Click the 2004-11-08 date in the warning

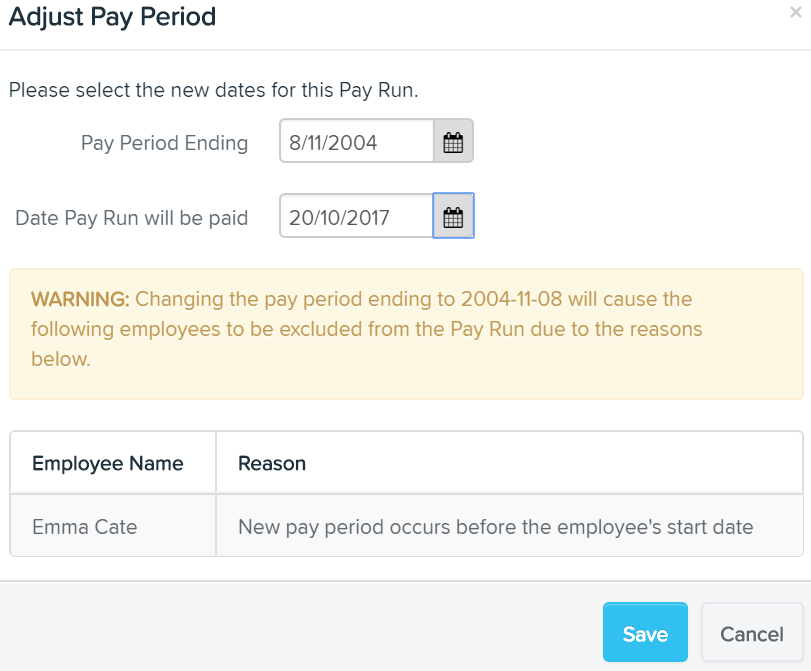tap(511, 299)
